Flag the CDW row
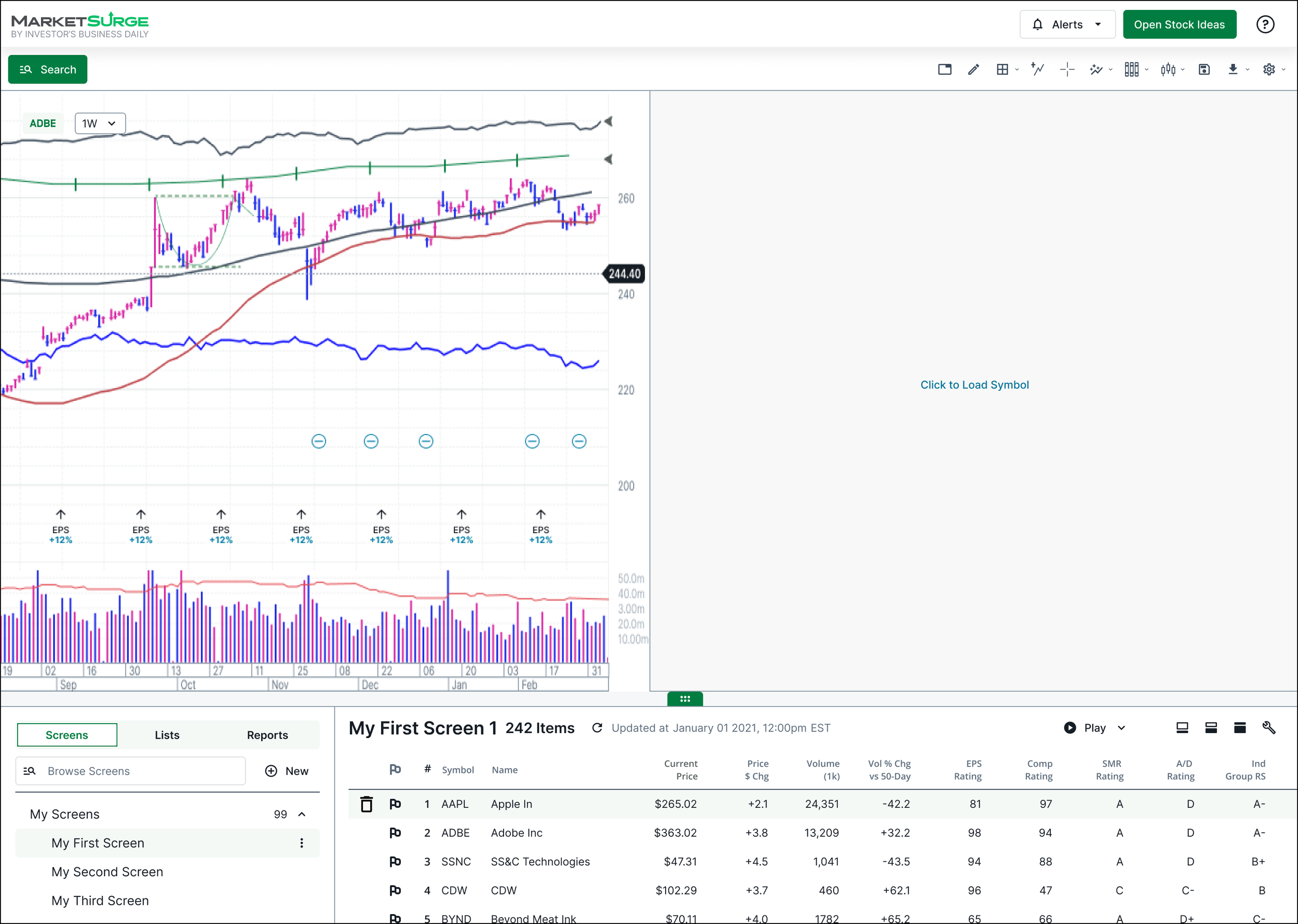1298x924 pixels. (x=395, y=890)
